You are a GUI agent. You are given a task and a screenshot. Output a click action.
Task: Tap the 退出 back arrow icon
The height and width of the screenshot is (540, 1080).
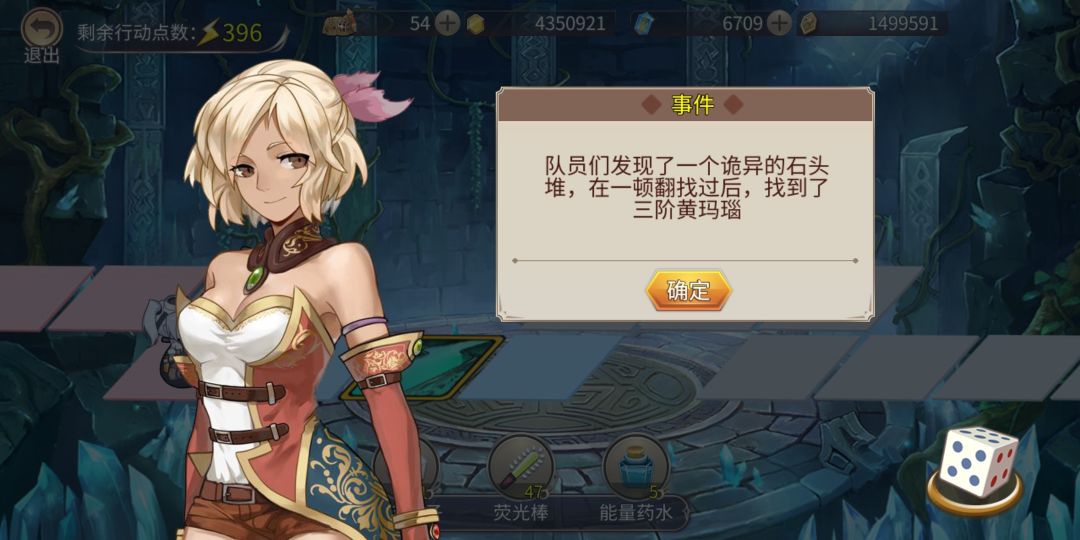coord(42,28)
